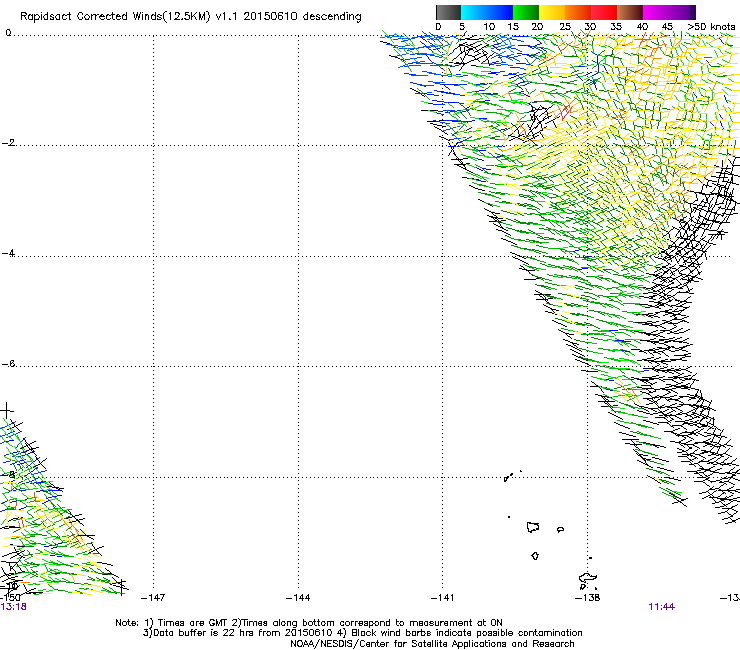The height and width of the screenshot is (650, 740).
Task: Click the brown 35-40 knots legend segment
Action: (x=630, y=12)
